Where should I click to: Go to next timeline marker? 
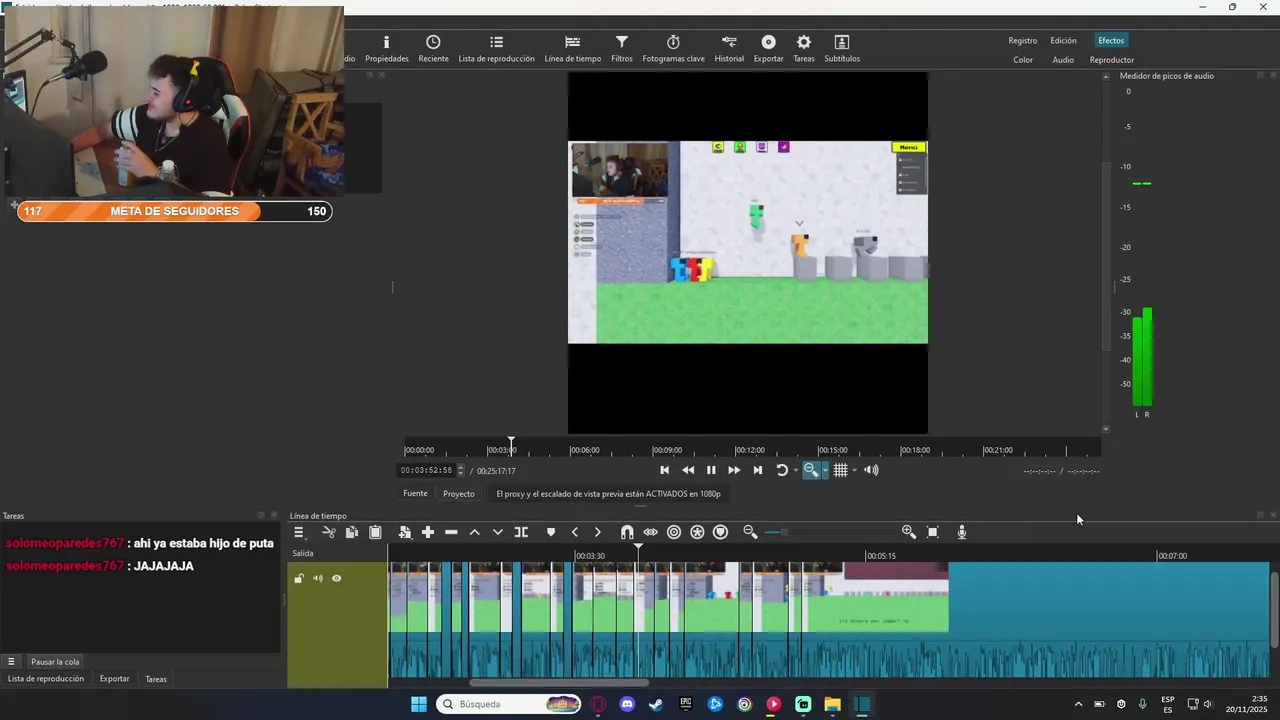coord(597,532)
